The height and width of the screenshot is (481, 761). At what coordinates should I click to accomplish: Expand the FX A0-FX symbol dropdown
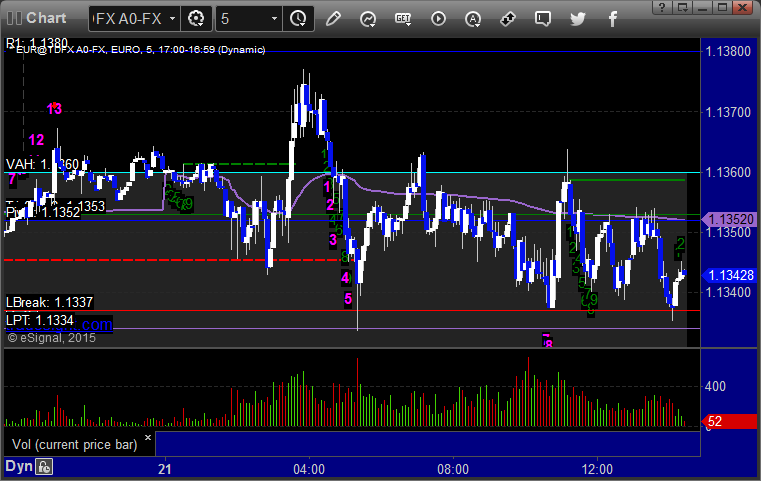pyautogui.click(x=172, y=19)
